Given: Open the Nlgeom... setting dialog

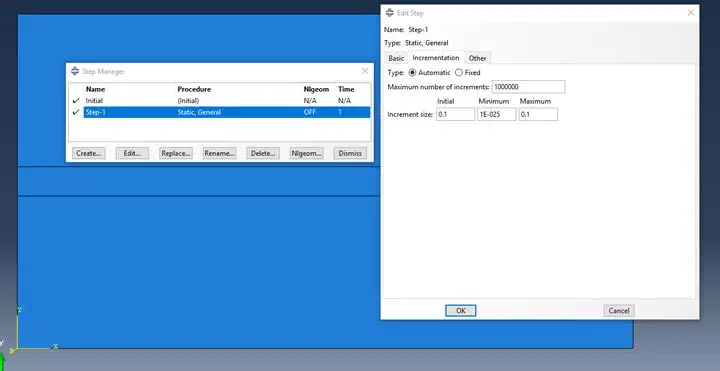Looking at the screenshot, I should point(307,153).
